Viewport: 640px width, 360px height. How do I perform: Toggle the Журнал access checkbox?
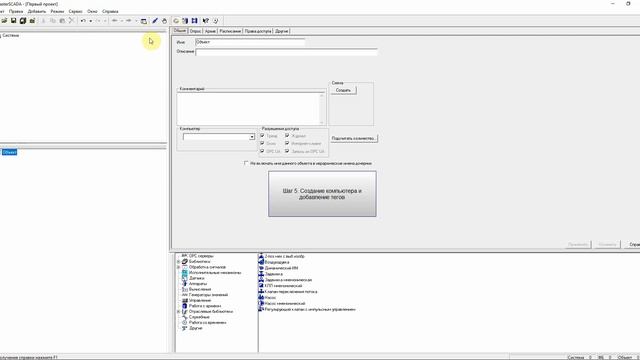(287, 136)
